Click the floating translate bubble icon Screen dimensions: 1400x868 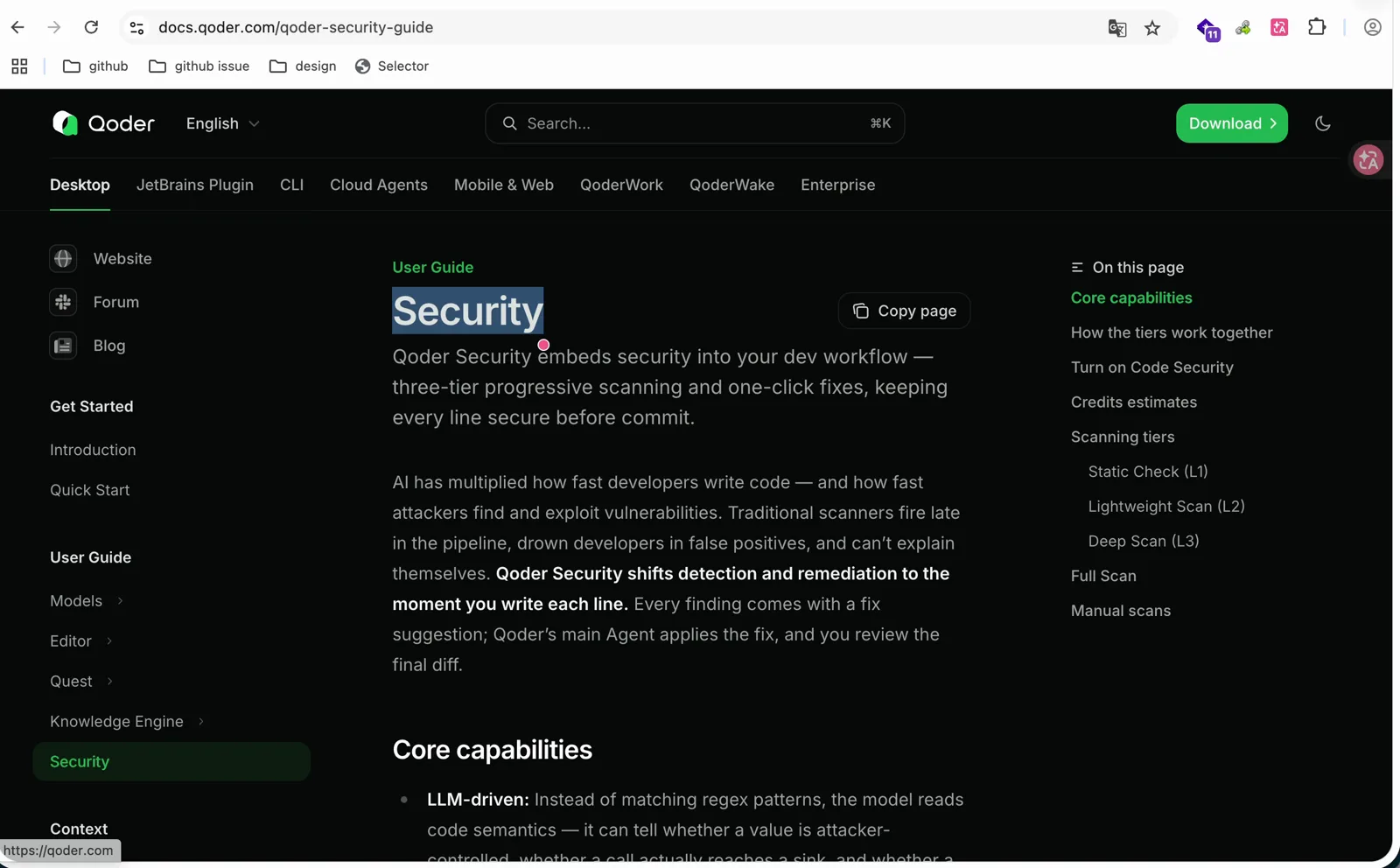1368,160
